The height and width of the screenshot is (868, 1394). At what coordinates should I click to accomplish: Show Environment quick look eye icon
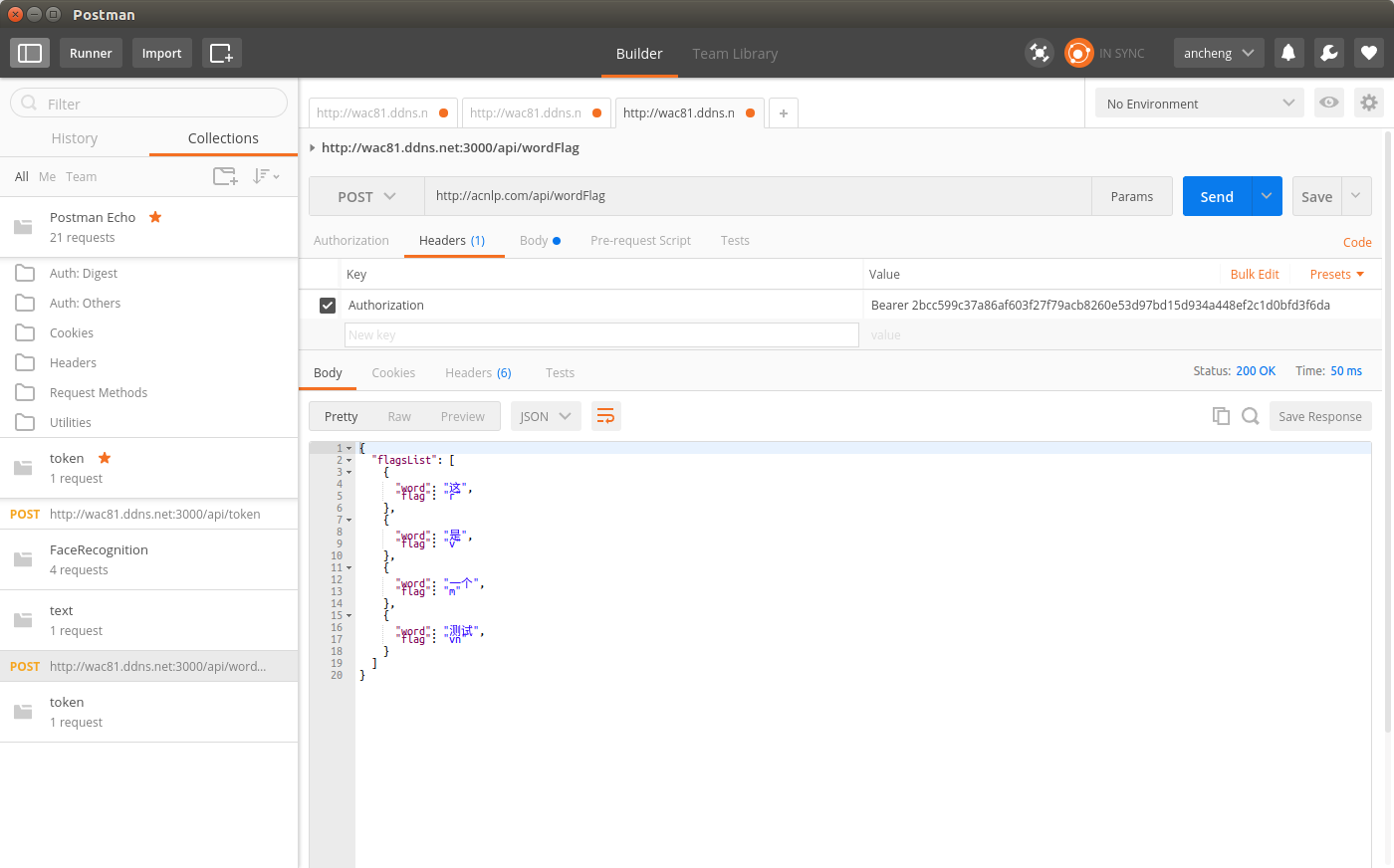[x=1328, y=103]
